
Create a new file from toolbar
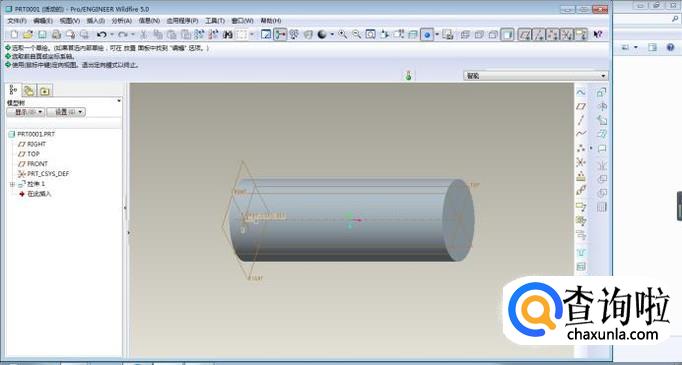point(14,34)
